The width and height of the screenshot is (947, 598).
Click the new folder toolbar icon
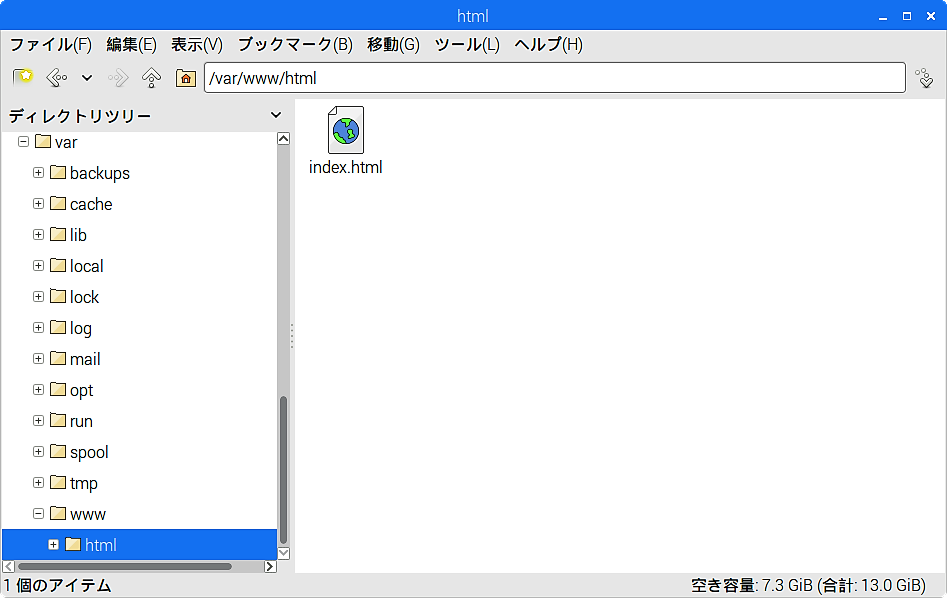(x=22, y=77)
